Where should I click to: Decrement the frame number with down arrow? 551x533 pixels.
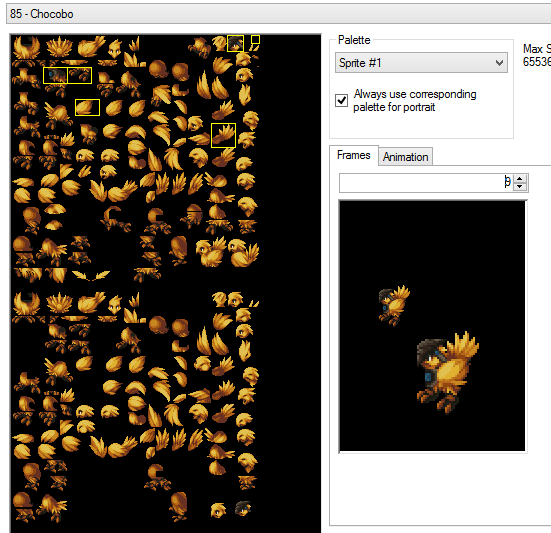point(520,187)
